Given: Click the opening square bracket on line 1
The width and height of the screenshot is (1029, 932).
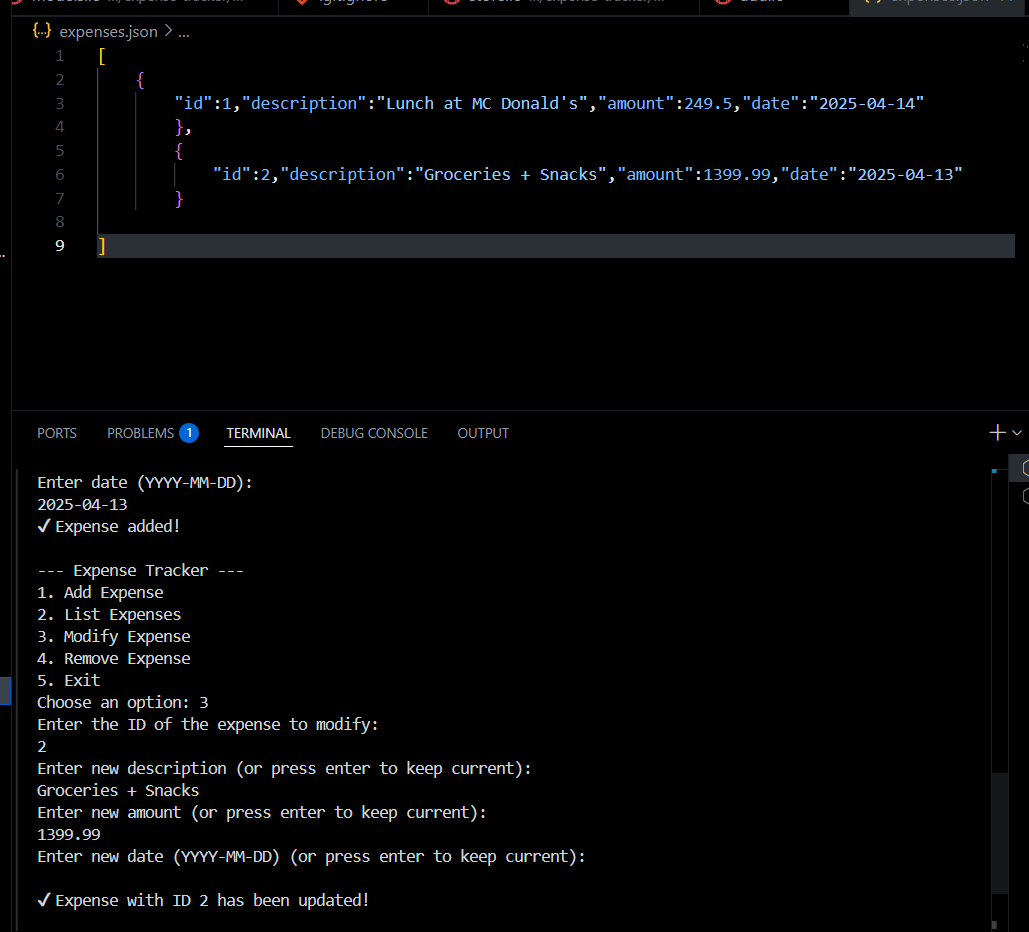Looking at the screenshot, I should pos(102,56).
